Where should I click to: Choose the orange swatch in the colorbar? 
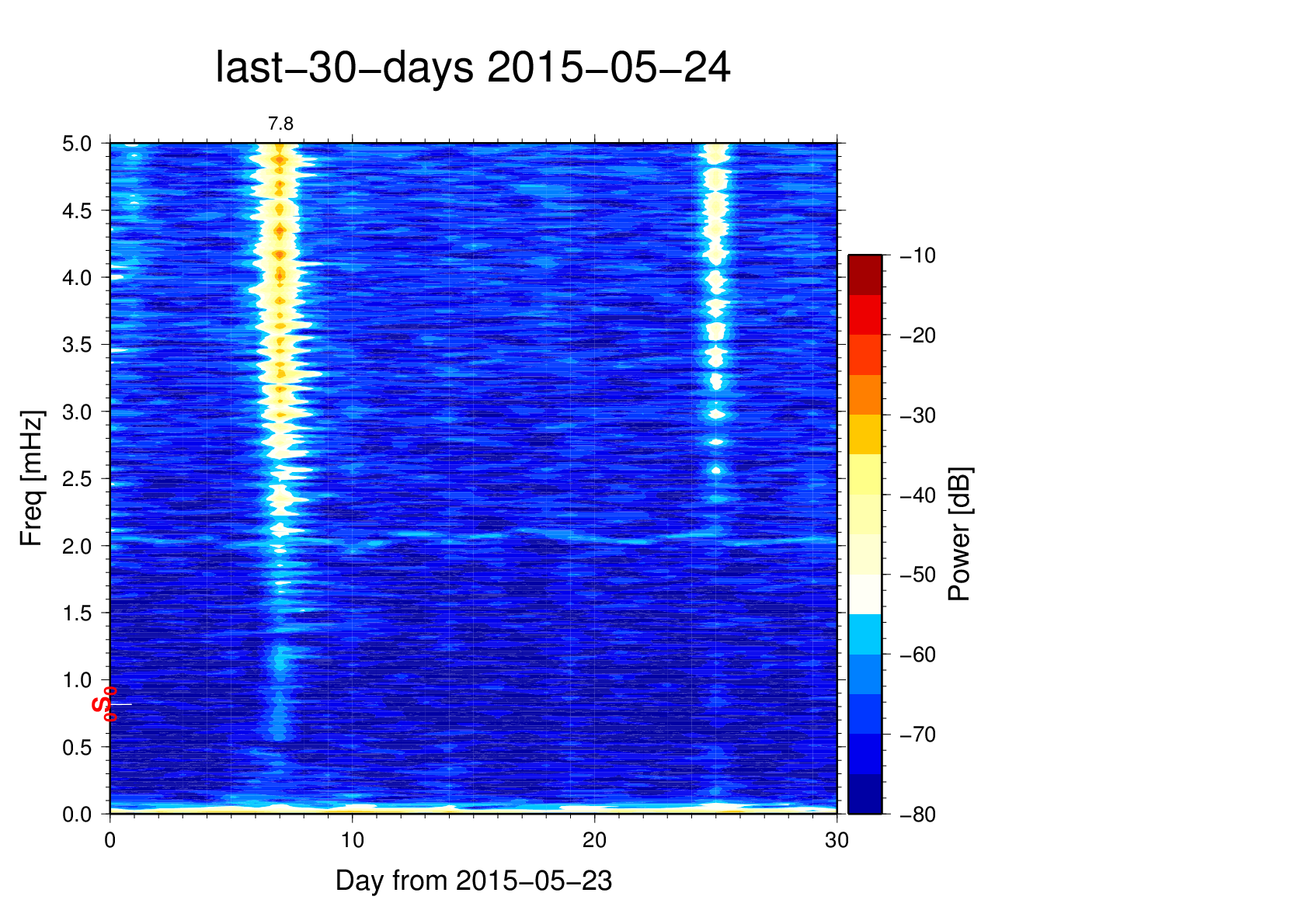[x=864, y=394]
